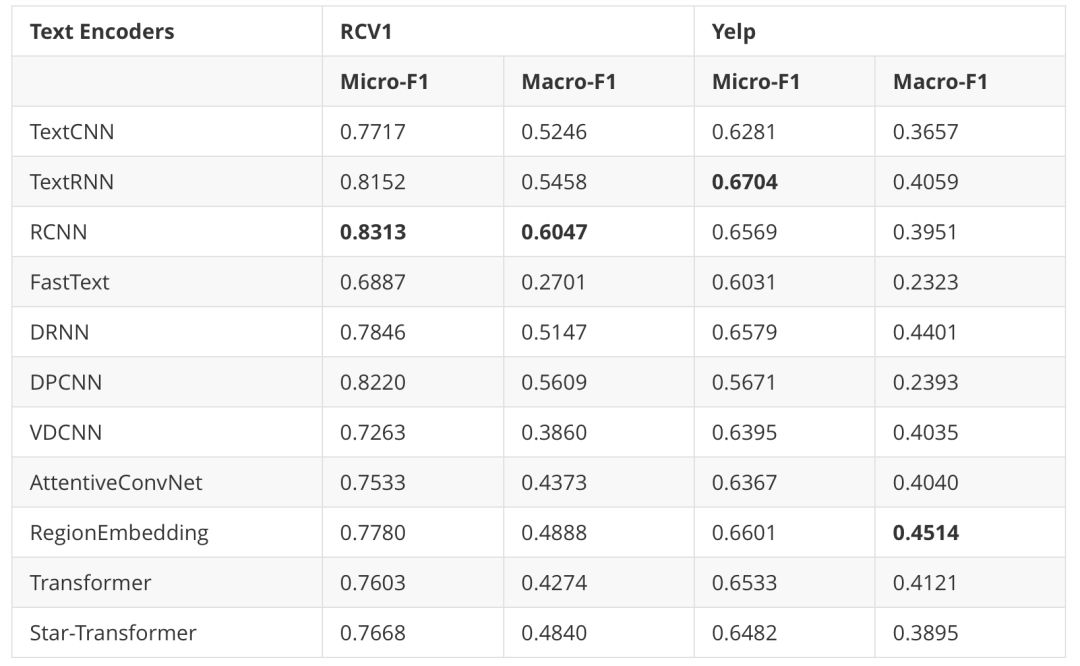Click the bold value 0.4514

pyautogui.click(x=926, y=532)
